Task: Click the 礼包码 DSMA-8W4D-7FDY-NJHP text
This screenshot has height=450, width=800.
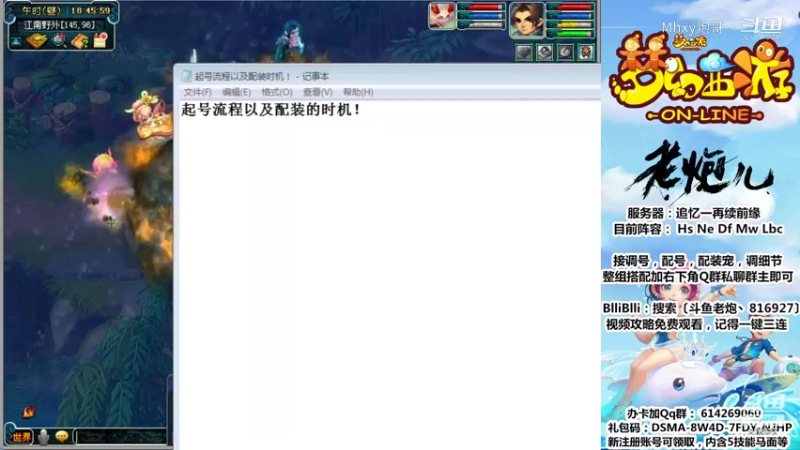Action: (x=699, y=428)
